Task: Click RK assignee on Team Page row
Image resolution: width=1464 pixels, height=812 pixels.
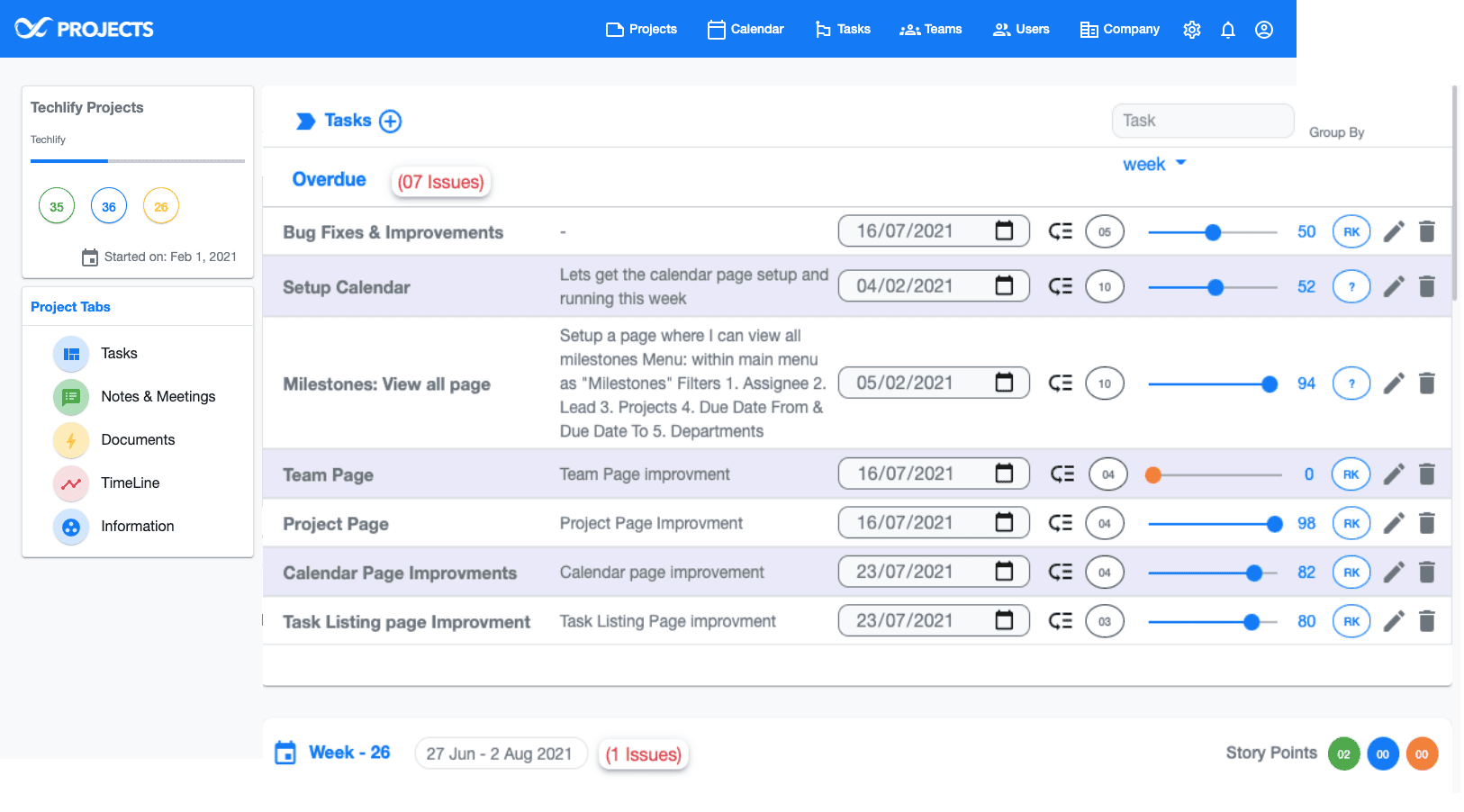Action: click(x=1351, y=474)
